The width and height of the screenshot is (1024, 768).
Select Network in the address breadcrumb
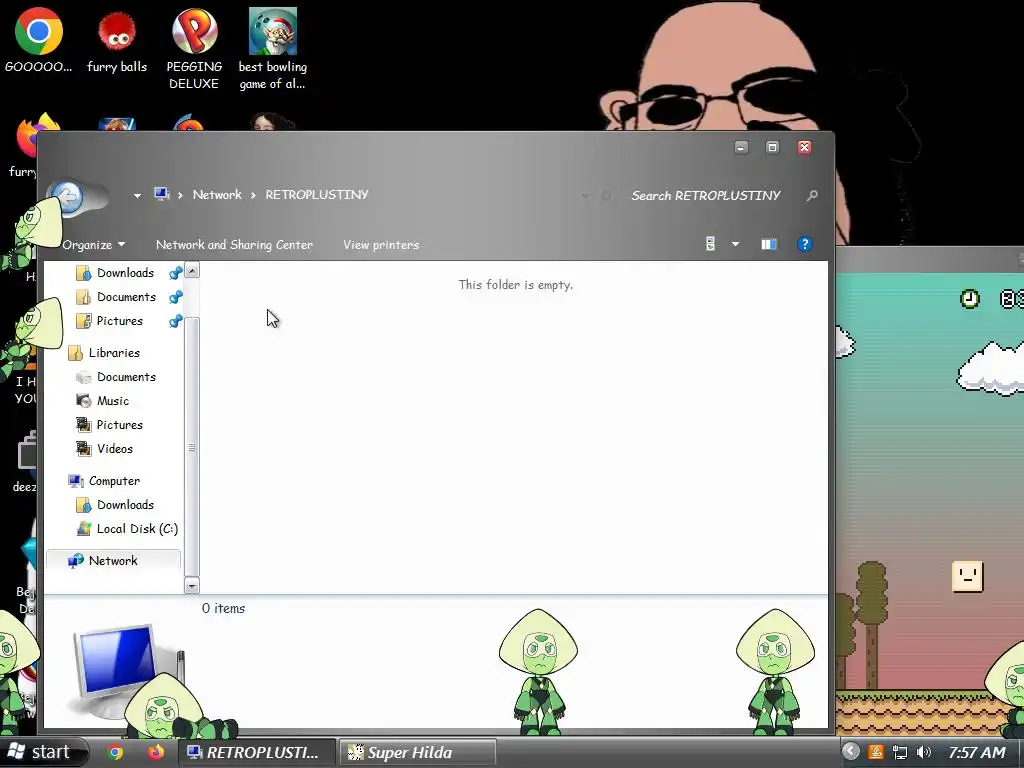[217, 195]
